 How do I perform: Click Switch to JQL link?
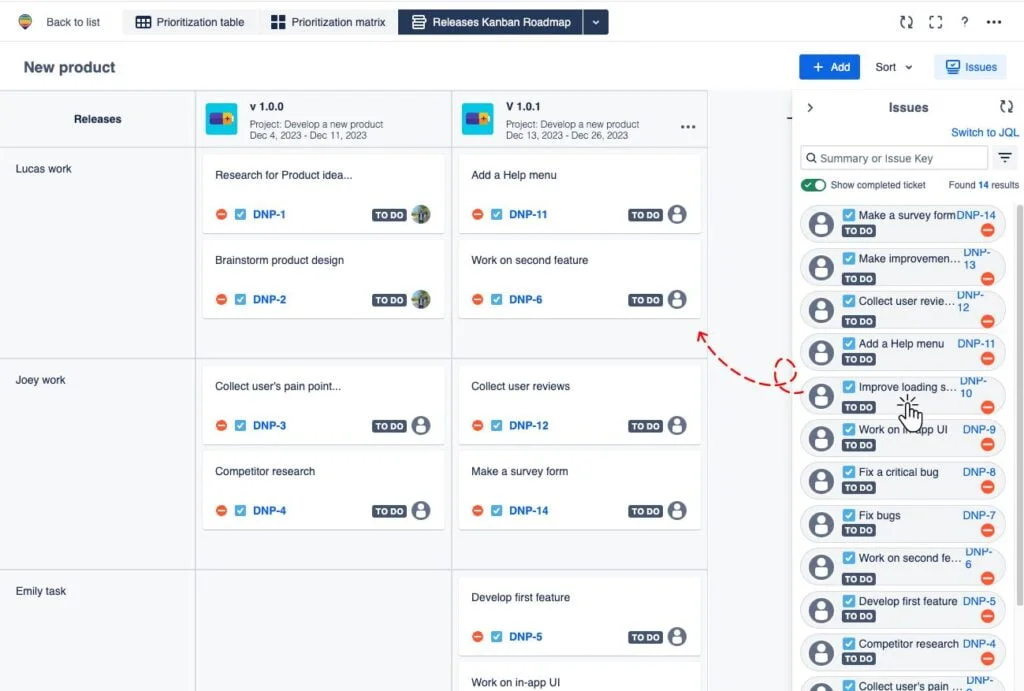click(x=984, y=132)
